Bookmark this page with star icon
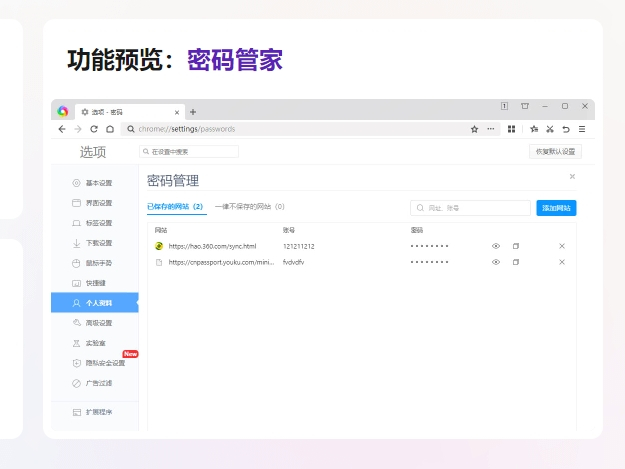The height and width of the screenshot is (469, 625). [474, 129]
